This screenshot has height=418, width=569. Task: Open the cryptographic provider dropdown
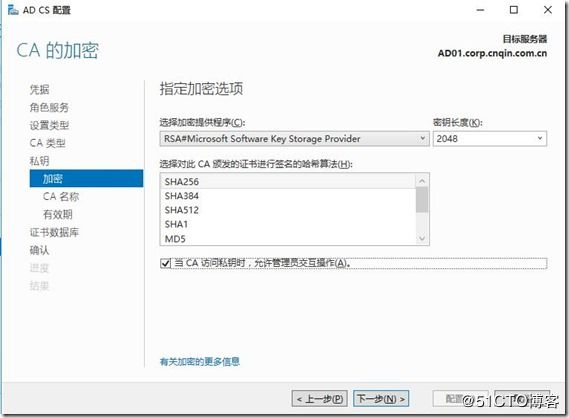(x=294, y=139)
